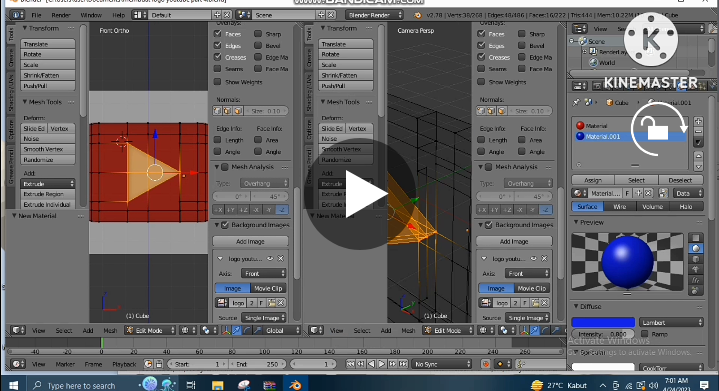Jump to the timeline's last frame
This screenshot has height=391, width=719.
pyautogui.click(x=403, y=364)
